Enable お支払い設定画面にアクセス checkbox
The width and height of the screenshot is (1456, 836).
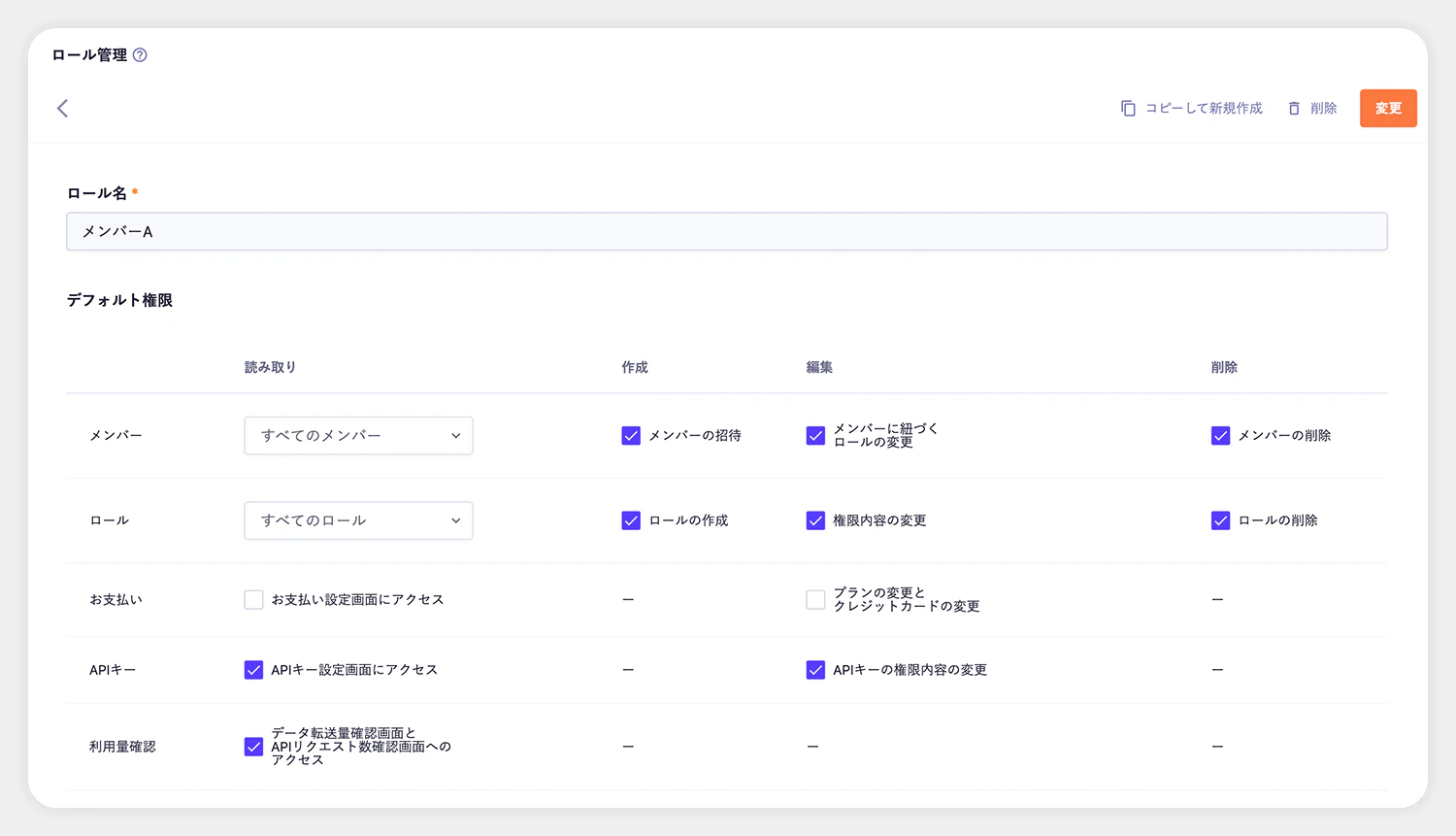253,599
